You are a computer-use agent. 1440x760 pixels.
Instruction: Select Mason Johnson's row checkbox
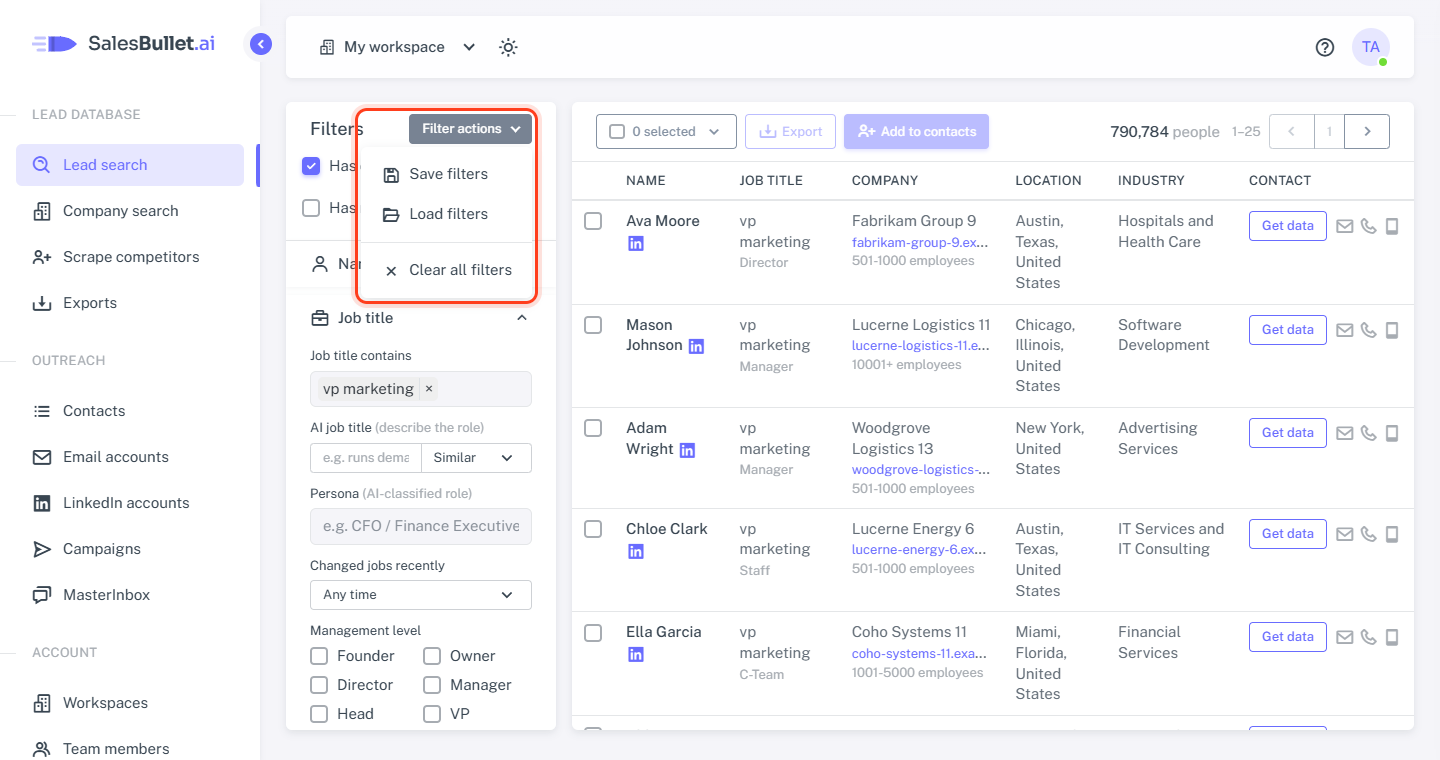tap(593, 325)
